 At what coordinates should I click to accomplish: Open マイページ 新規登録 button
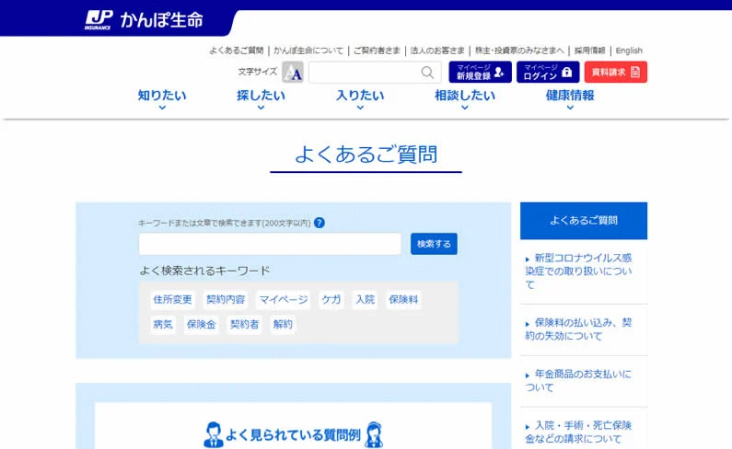pyautogui.click(x=480, y=72)
